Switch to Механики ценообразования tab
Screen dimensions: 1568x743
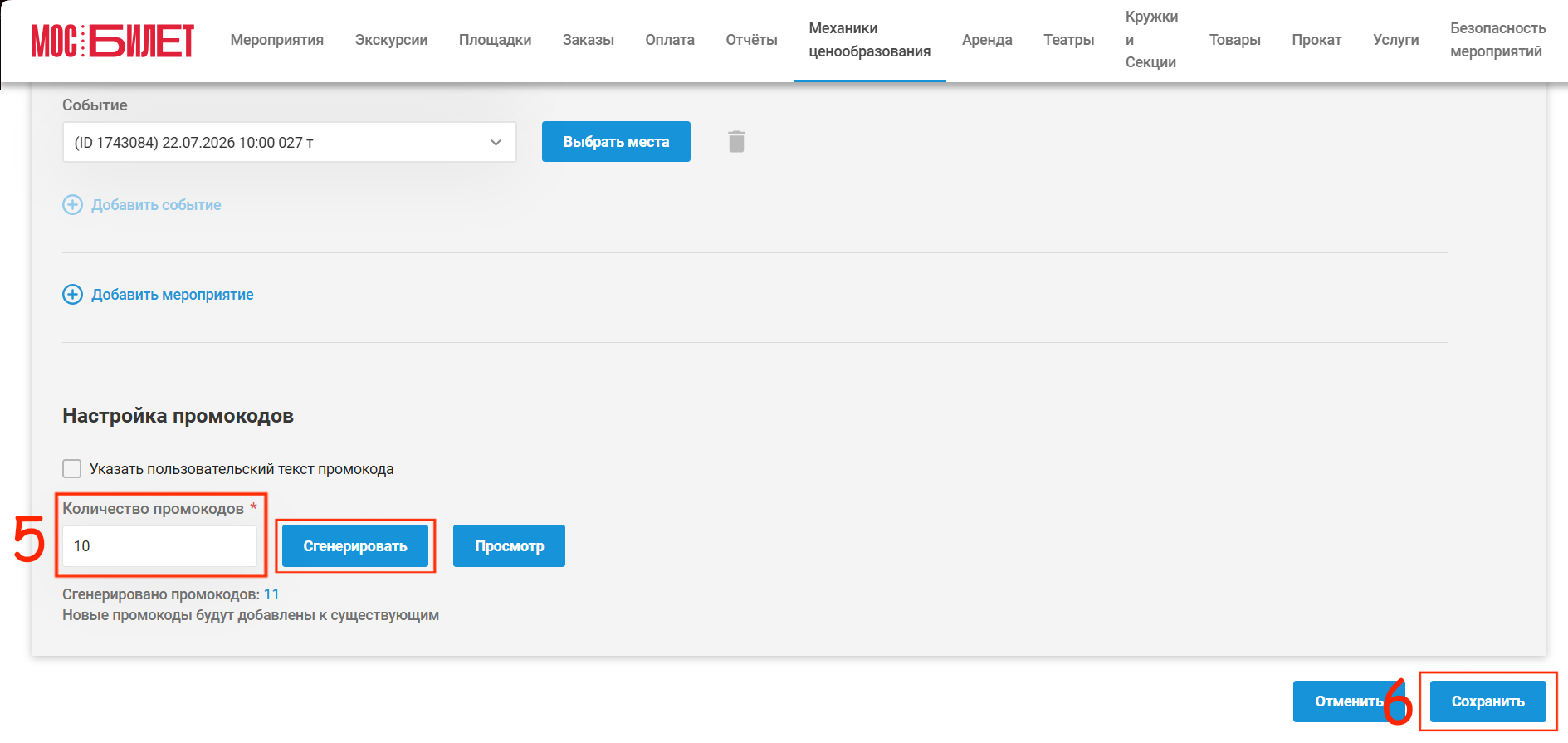[x=870, y=40]
